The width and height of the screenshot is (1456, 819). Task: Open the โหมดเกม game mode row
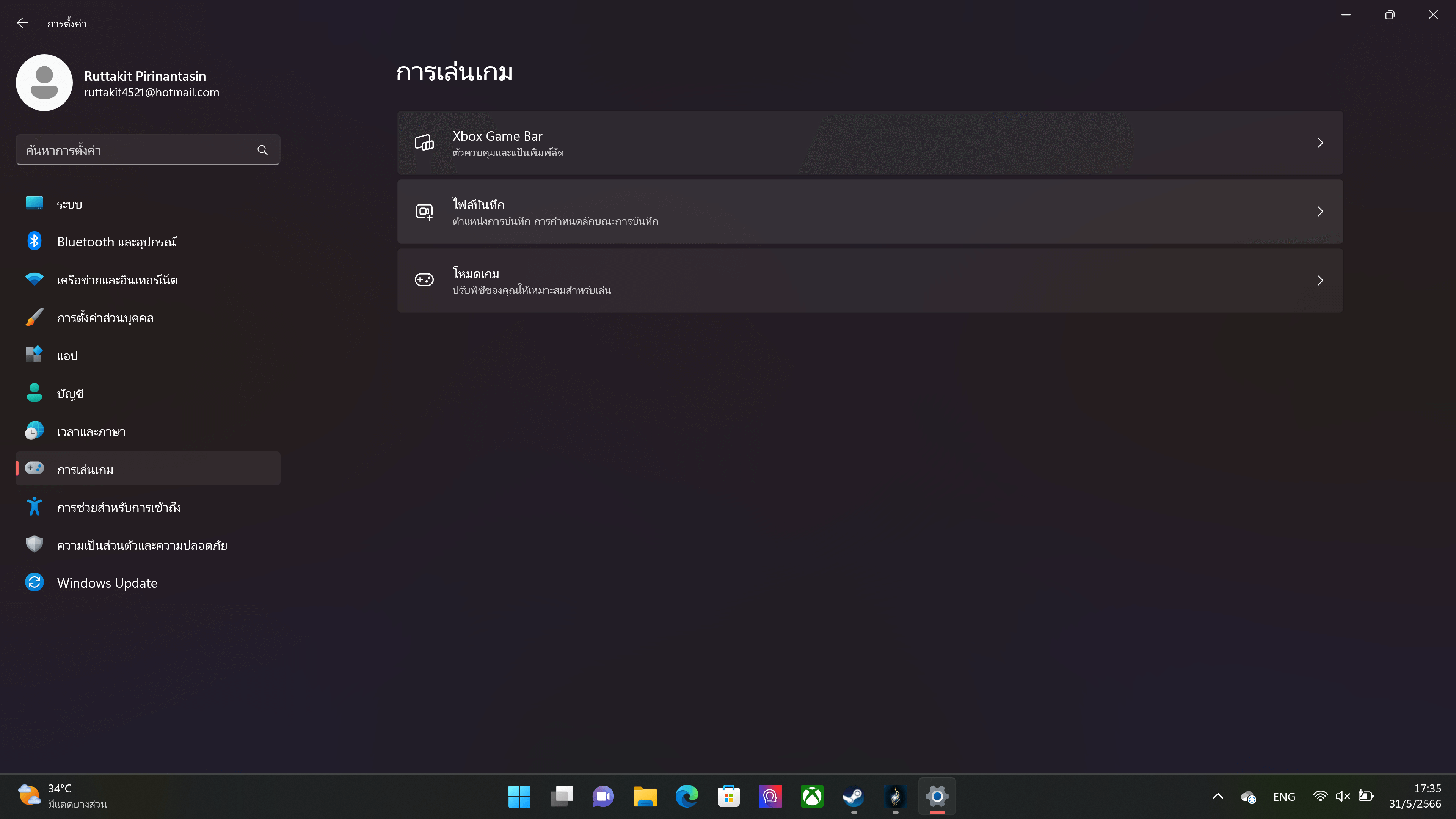tap(870, 280)
